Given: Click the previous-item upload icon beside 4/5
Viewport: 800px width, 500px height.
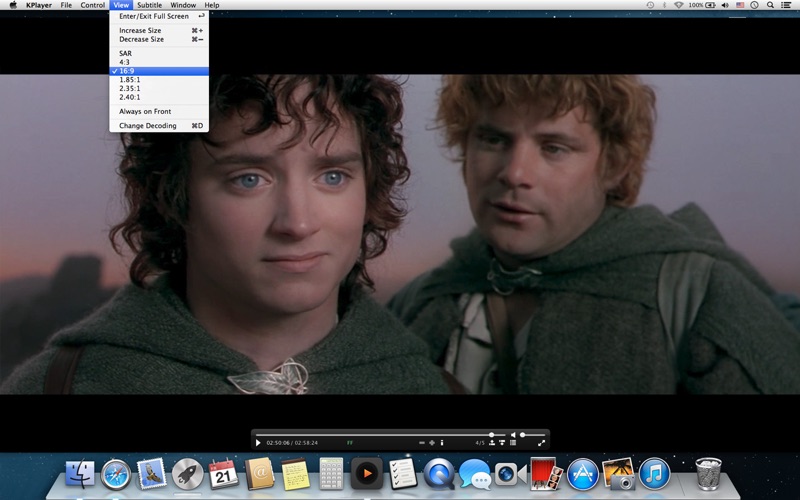Looking at the screenshot, I should tap(492, 443).
